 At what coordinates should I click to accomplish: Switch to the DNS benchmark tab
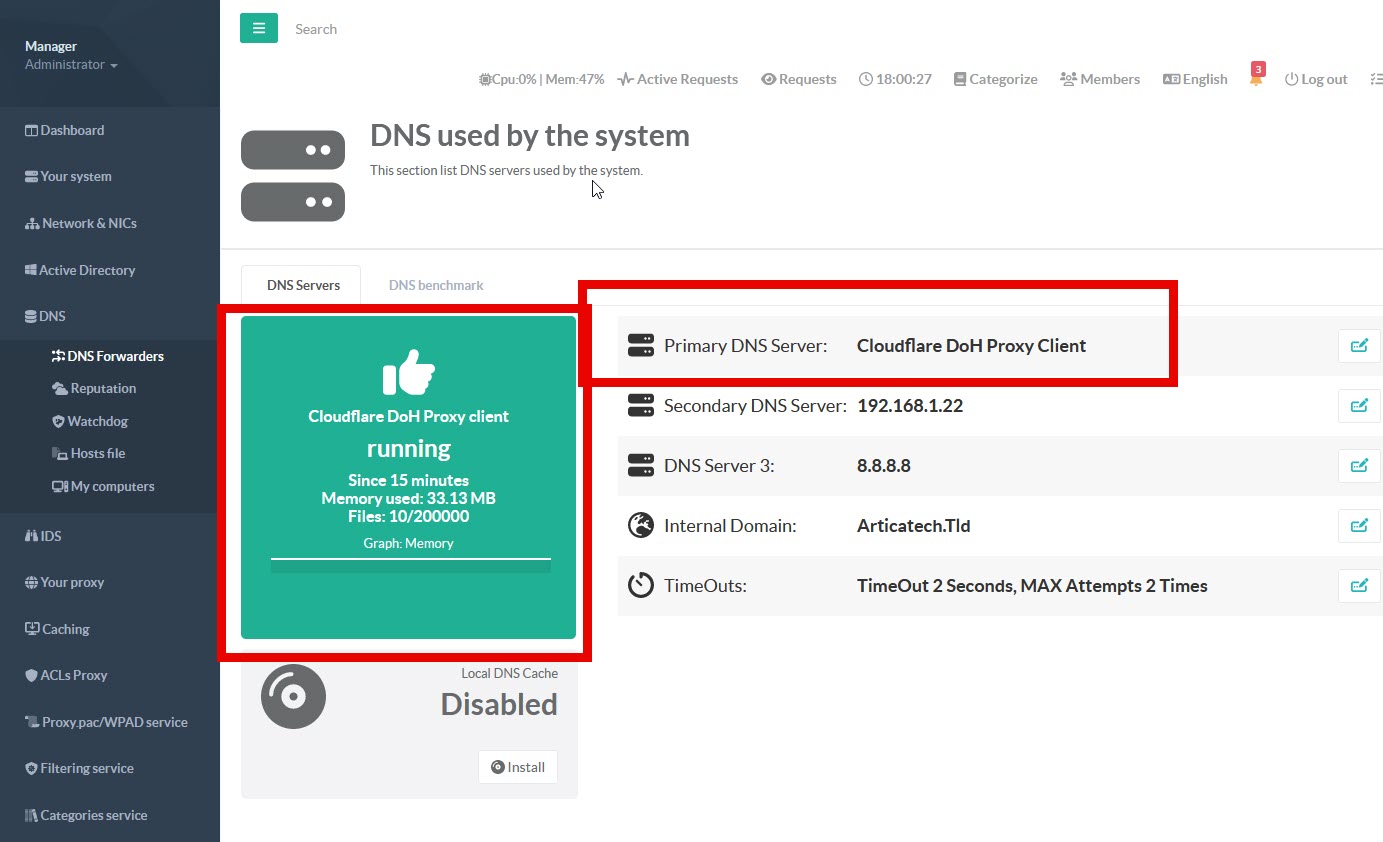tap(436, 285)
